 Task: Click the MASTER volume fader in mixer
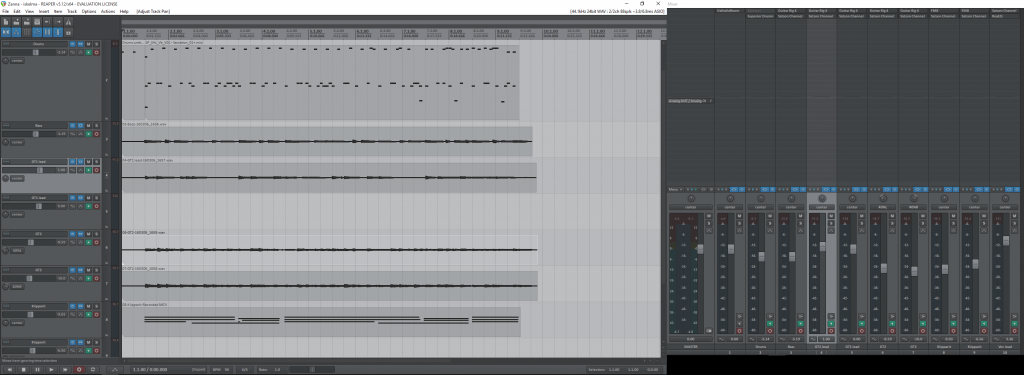click(x=700, y=249)
